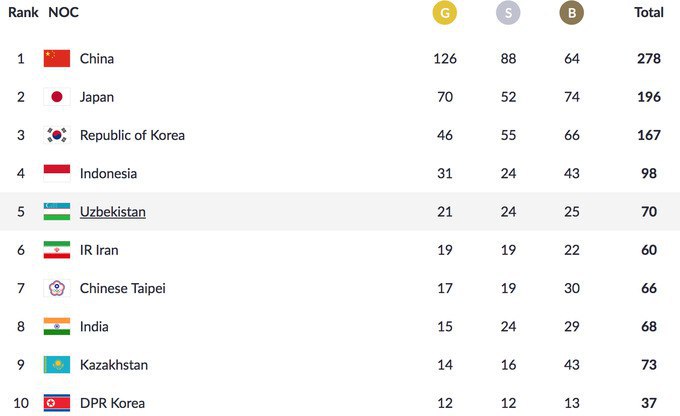Open the Uzbekistan country link
Image resolution: width=680 pixels, height=416 pixels.
point(113,212)
